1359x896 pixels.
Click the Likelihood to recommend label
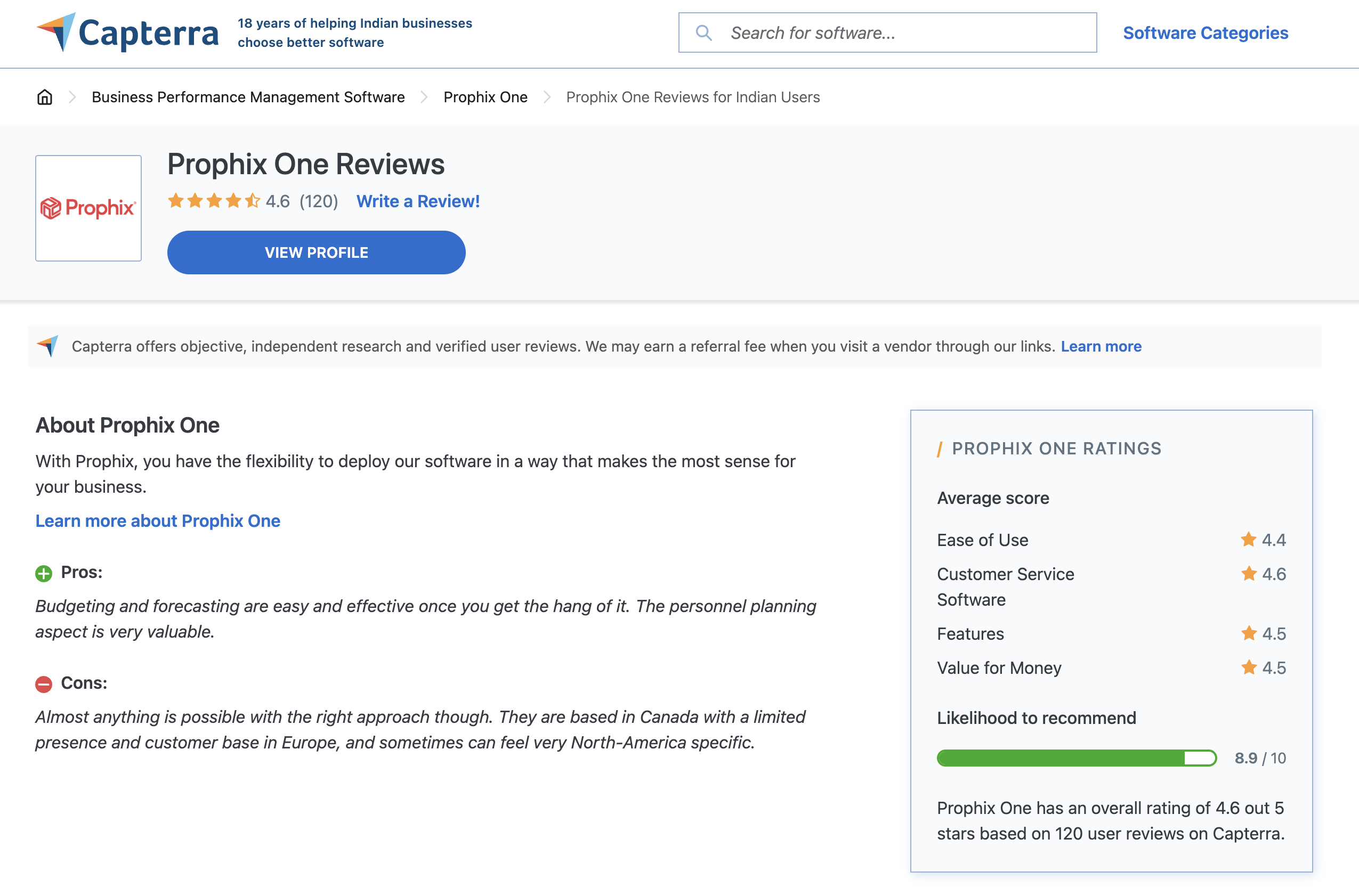1037,718
